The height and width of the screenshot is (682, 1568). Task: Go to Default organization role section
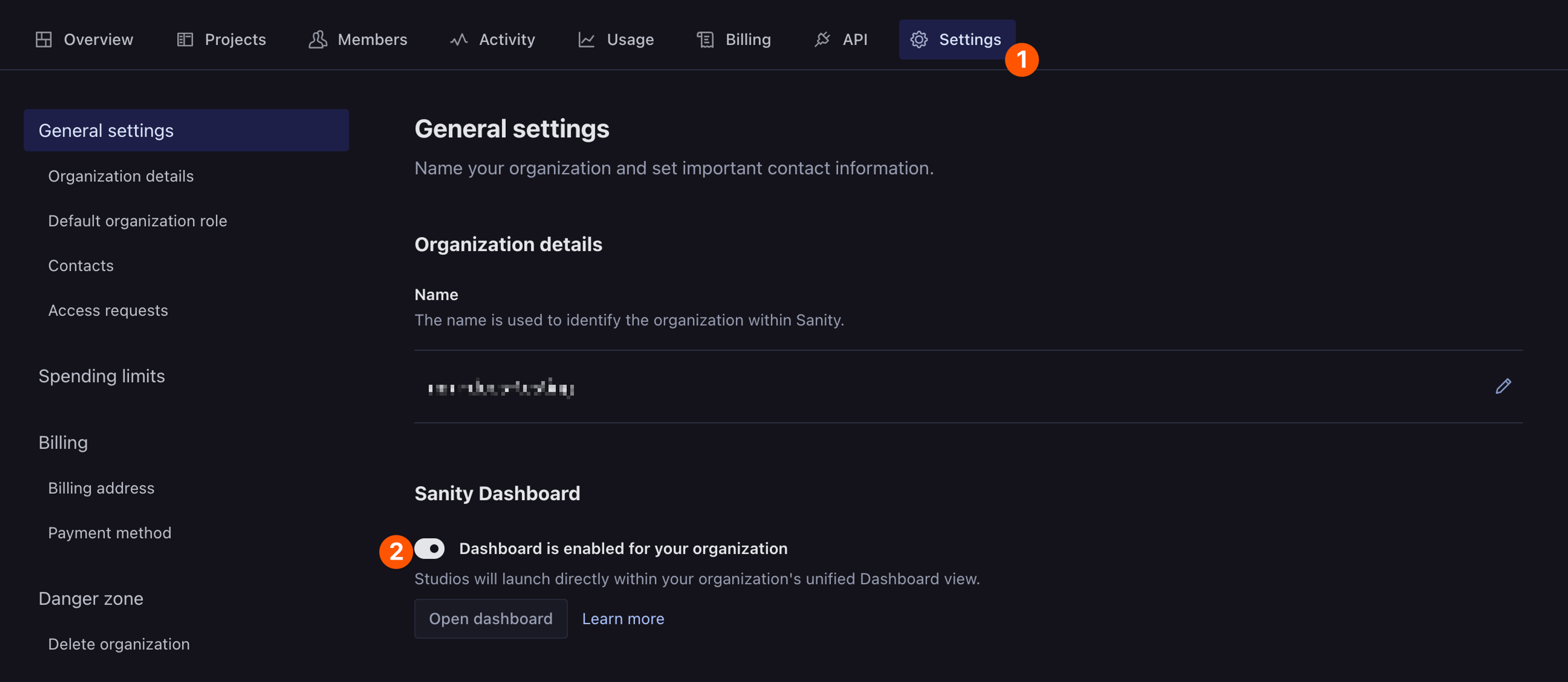tap(138, 221)
